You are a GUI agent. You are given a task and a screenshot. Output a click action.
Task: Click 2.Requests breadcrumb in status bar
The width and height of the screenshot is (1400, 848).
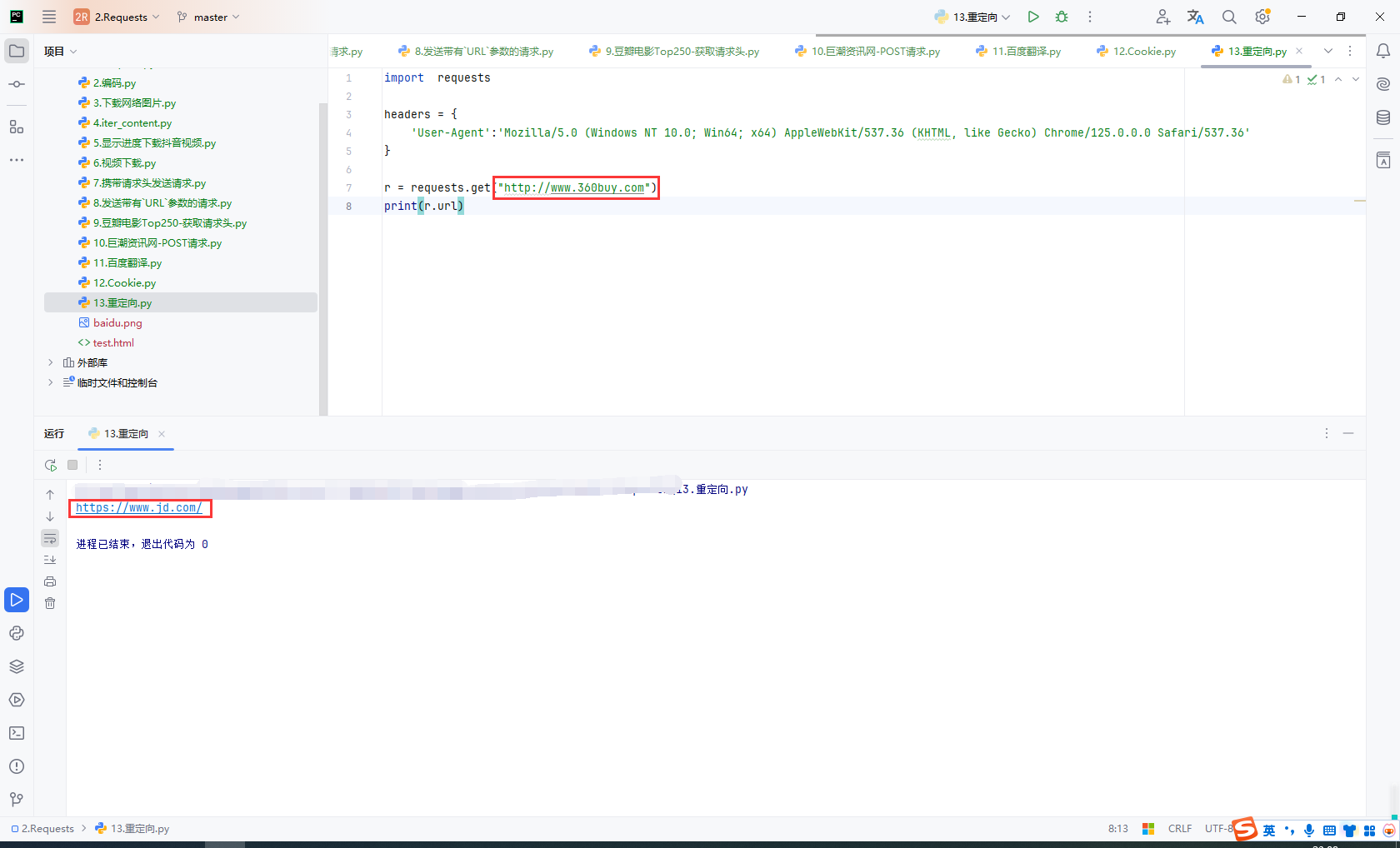(42, 828)
